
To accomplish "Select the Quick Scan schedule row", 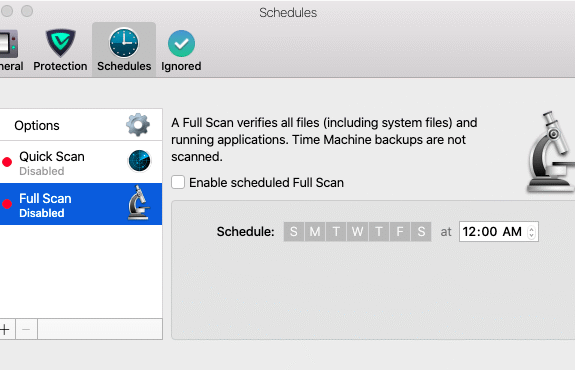I will [x=81, y=162].
